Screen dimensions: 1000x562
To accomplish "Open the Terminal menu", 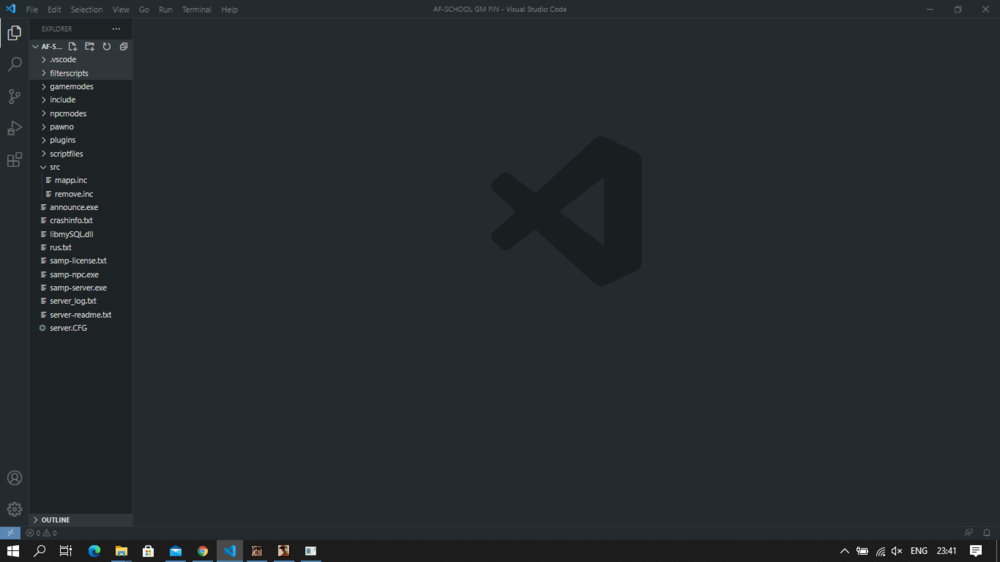I will [196, 10].
